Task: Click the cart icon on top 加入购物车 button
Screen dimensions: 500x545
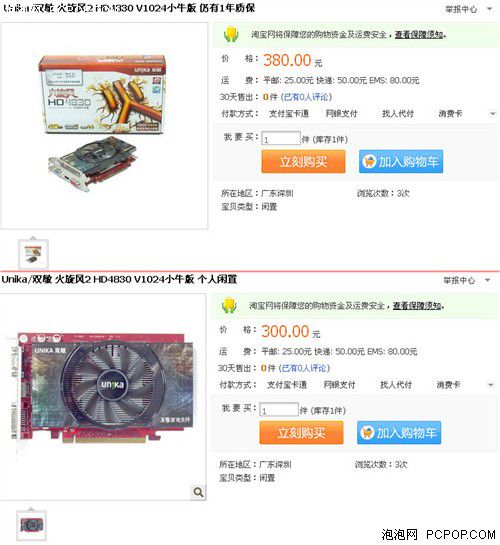Action: (x=369, y=162)
